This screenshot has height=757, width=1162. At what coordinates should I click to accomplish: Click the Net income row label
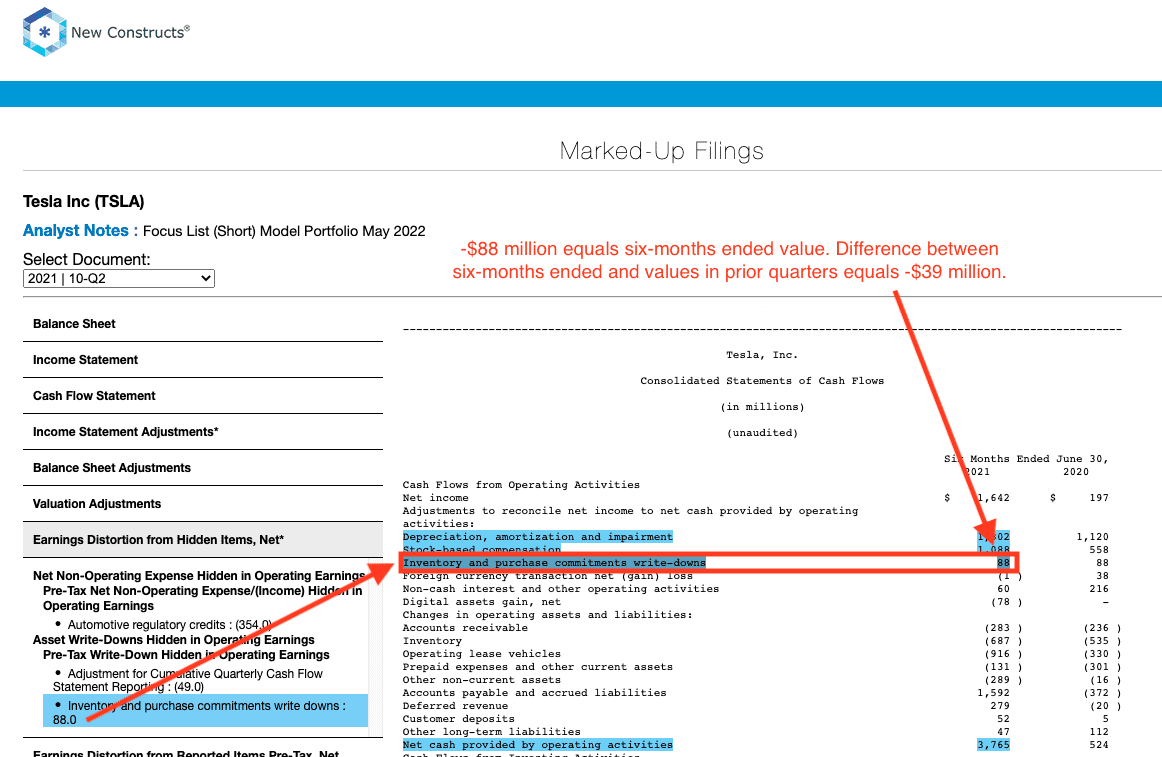point(436,498)
